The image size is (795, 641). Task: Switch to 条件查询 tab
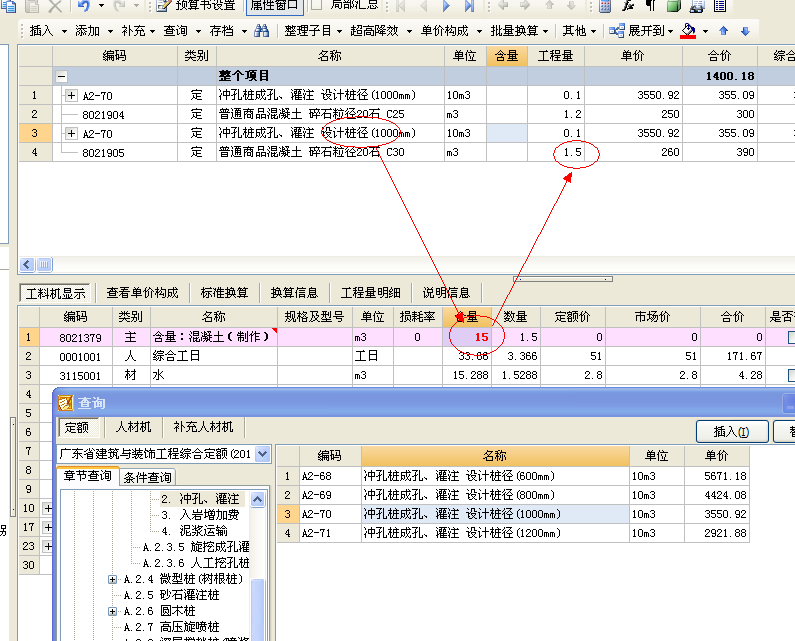tap(148, 477)
